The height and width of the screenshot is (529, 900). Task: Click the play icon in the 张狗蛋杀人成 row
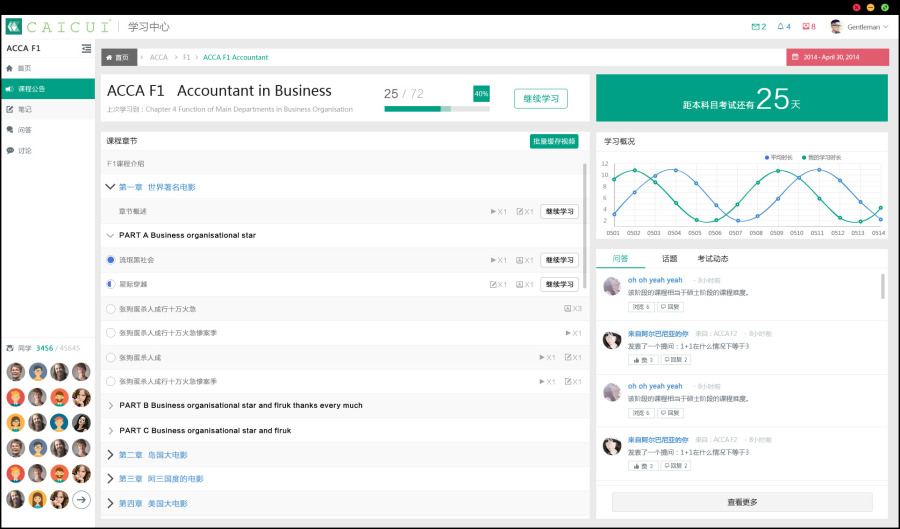coord(542,357)
